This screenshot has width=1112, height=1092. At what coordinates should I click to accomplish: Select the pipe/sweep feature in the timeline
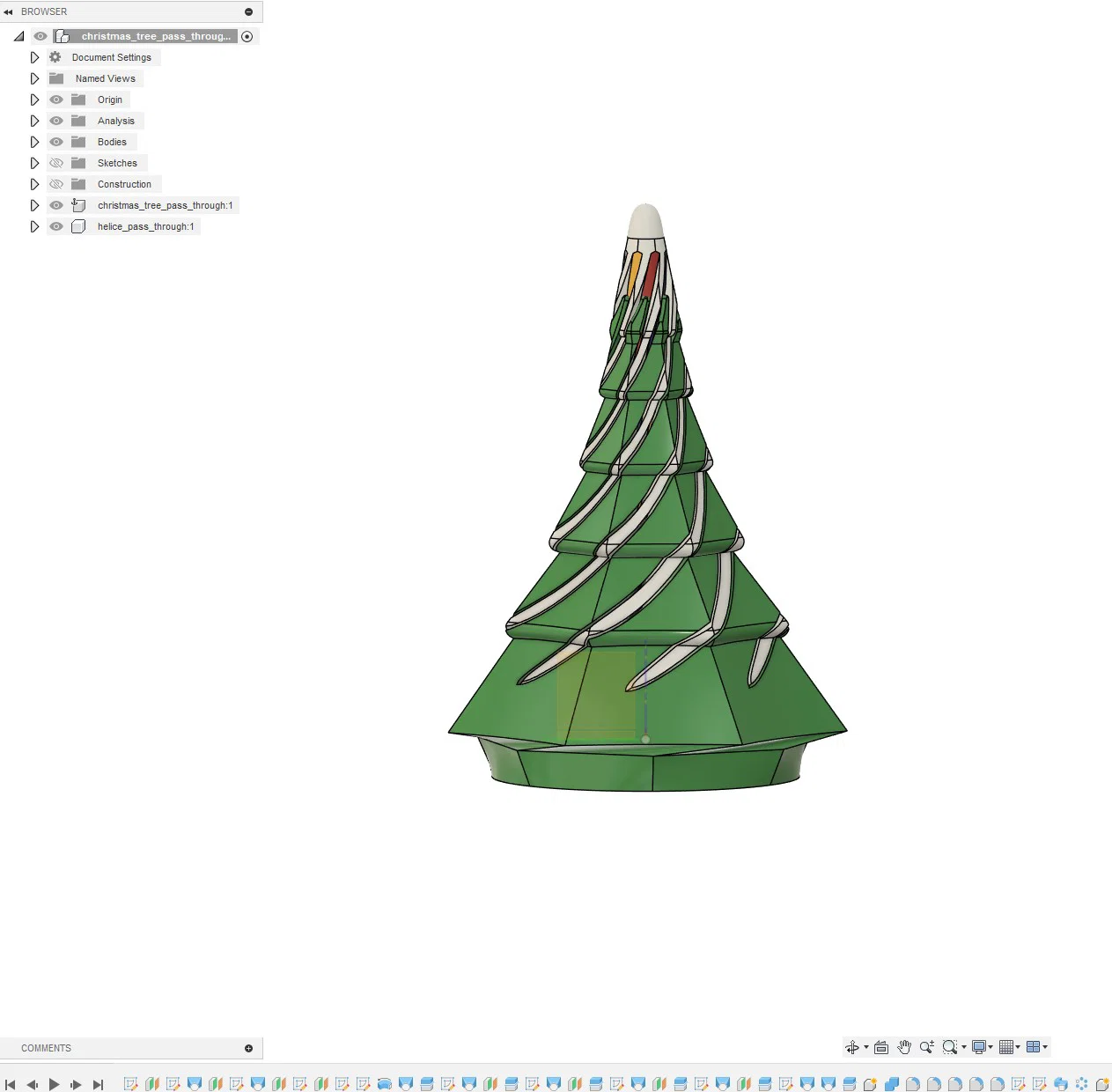tap(385, 1084)
